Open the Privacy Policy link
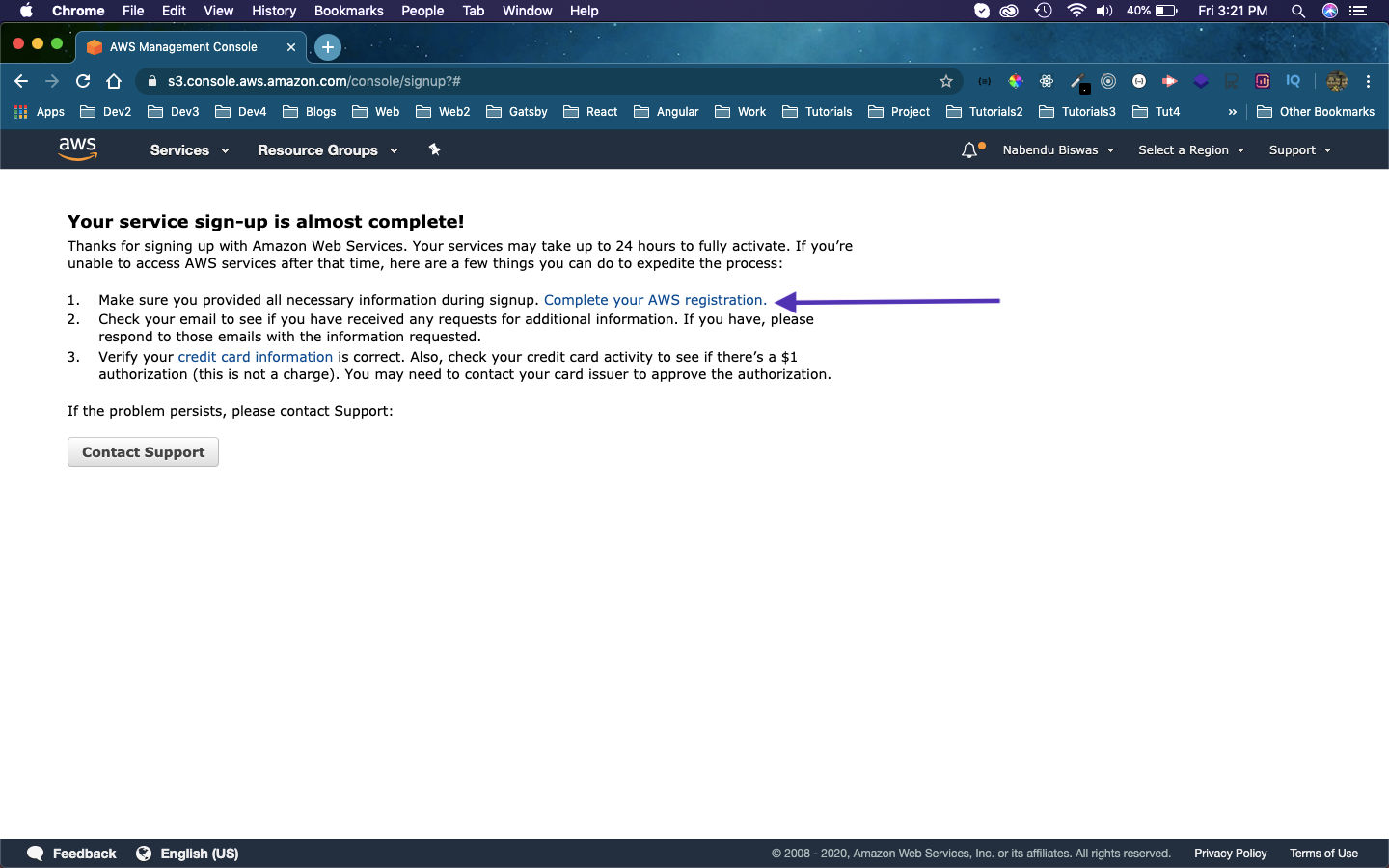This screenshot has height=868, width=1389. pyautogui.click(x=1231, y=854)
